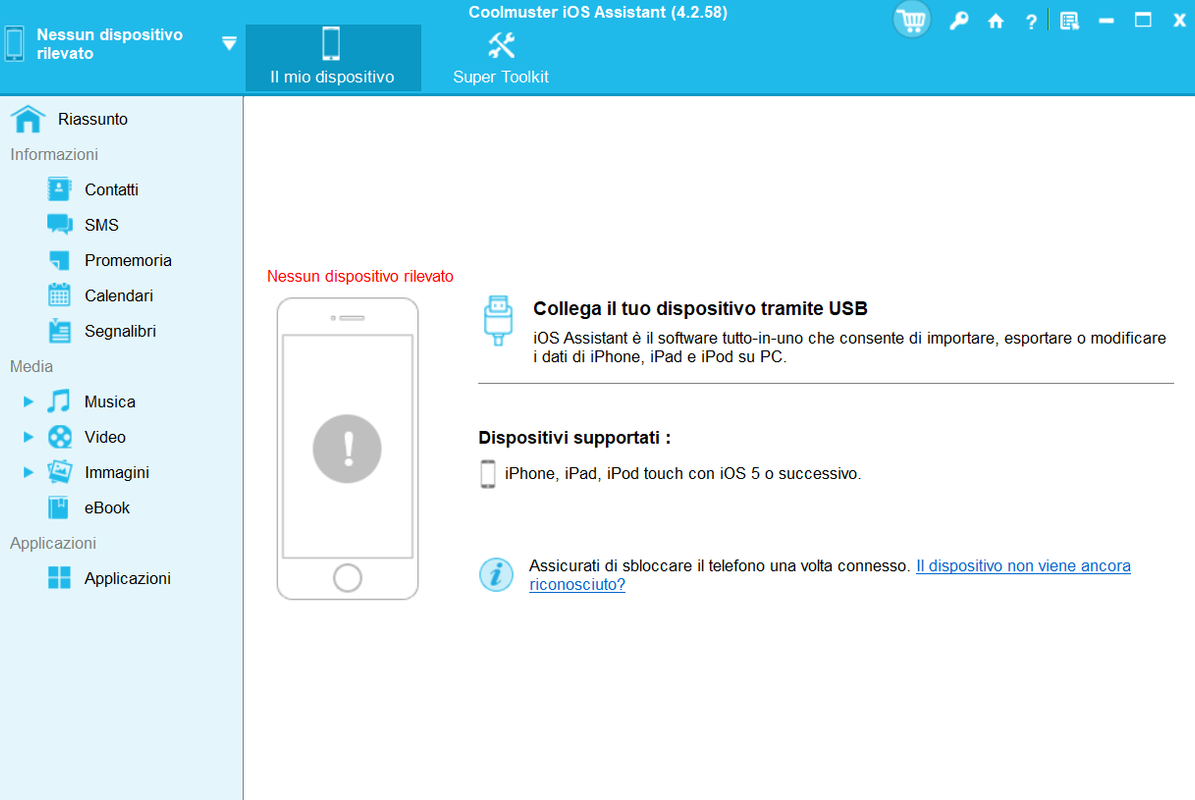The height and width of the screenshot is (800, 1195).
Task: Click the key register icon
Action: tap(959, 21)
